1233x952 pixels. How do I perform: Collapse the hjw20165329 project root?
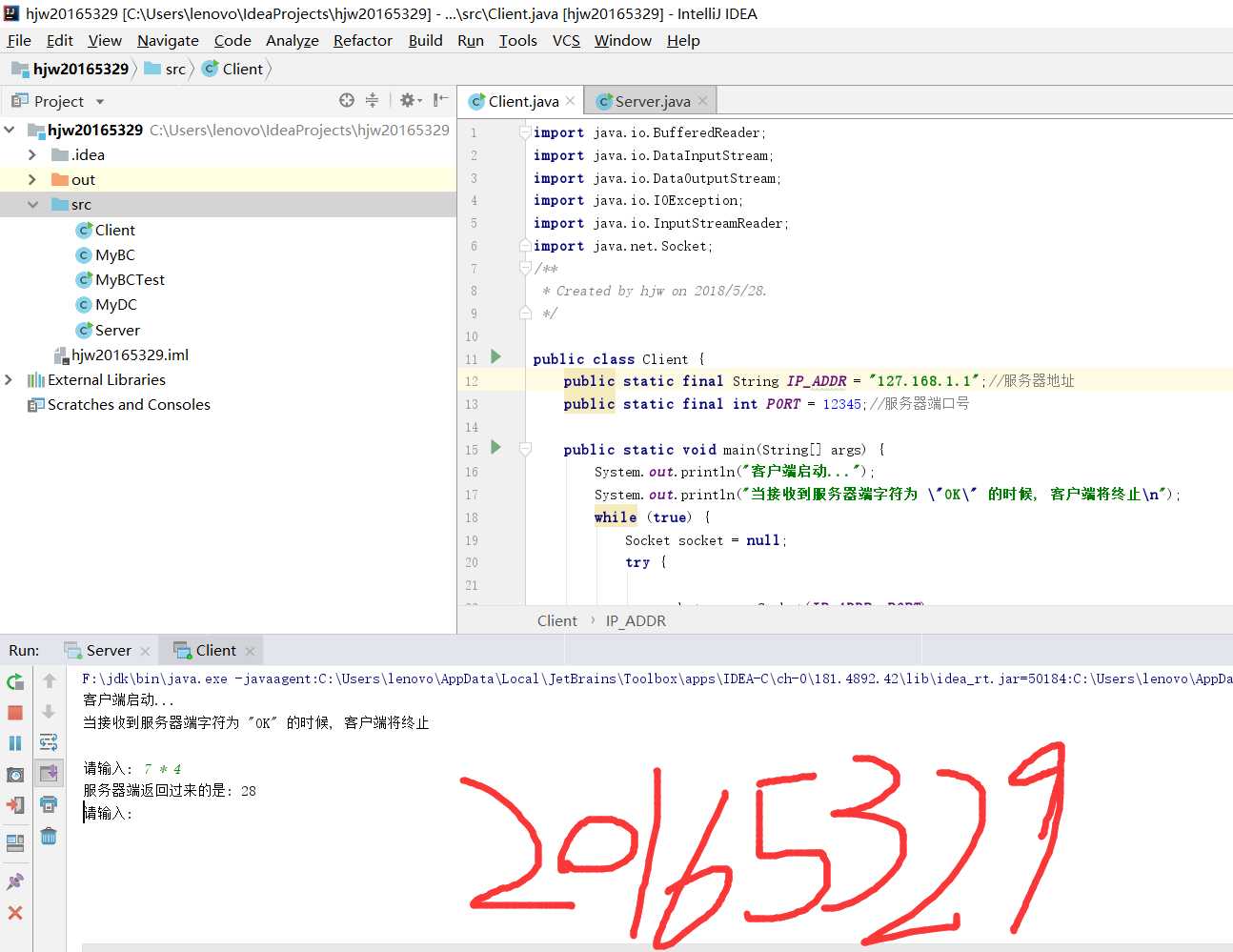tap(10, 130)
